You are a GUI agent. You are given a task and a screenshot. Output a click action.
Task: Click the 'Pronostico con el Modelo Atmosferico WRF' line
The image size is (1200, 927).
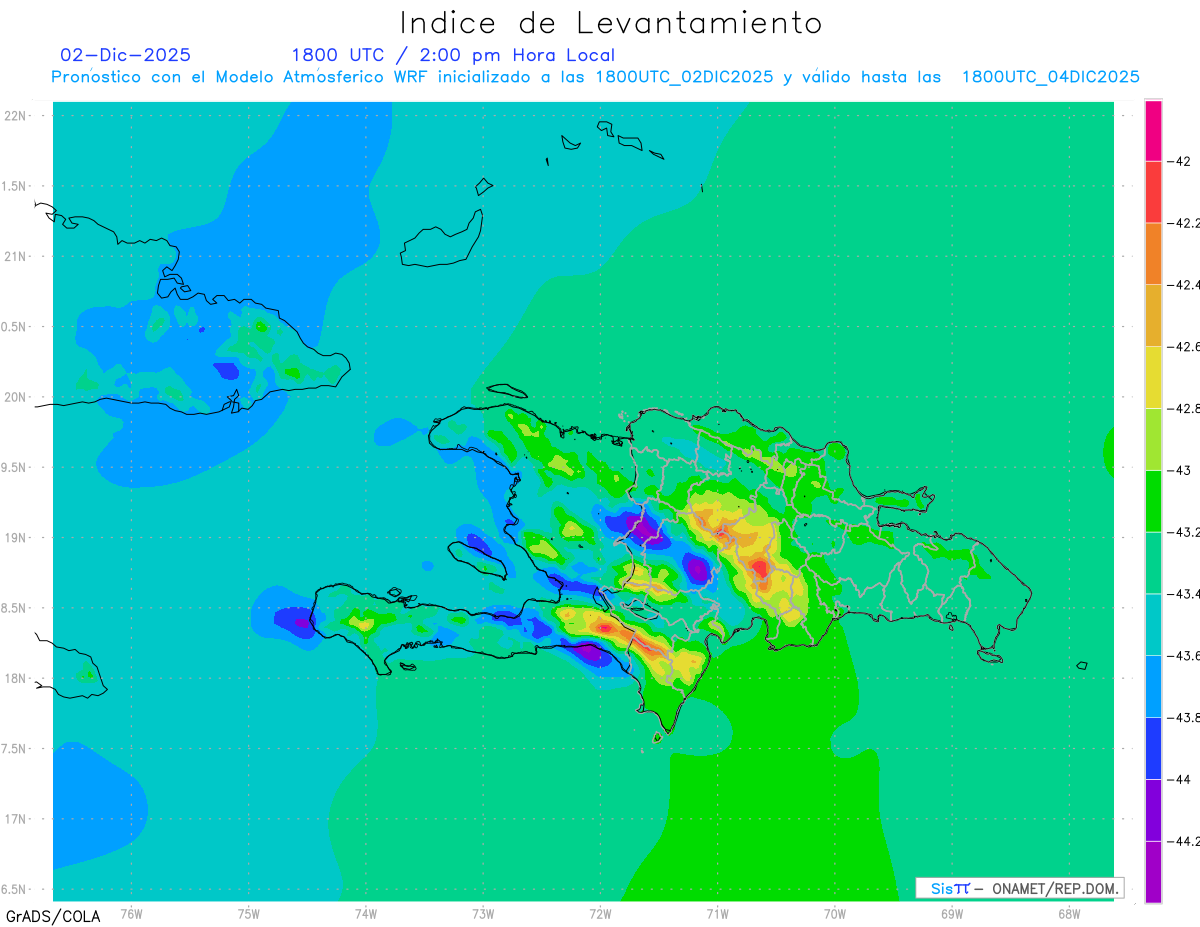pos(596,77)
